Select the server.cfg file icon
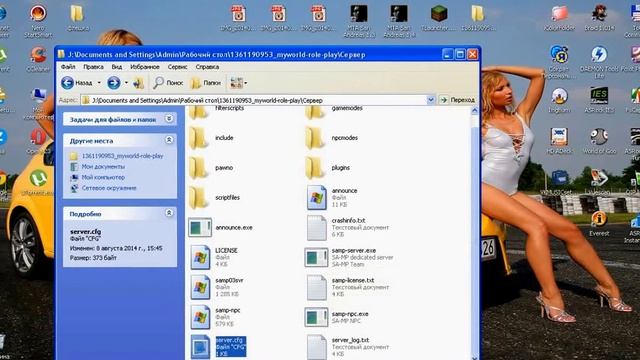The image size is (640, 360). 200,347
